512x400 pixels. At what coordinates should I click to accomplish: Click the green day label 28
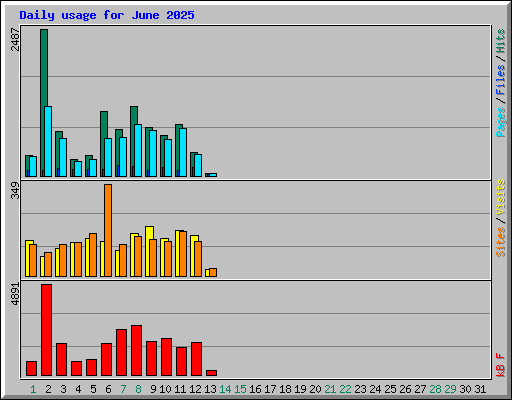point(435,389)
